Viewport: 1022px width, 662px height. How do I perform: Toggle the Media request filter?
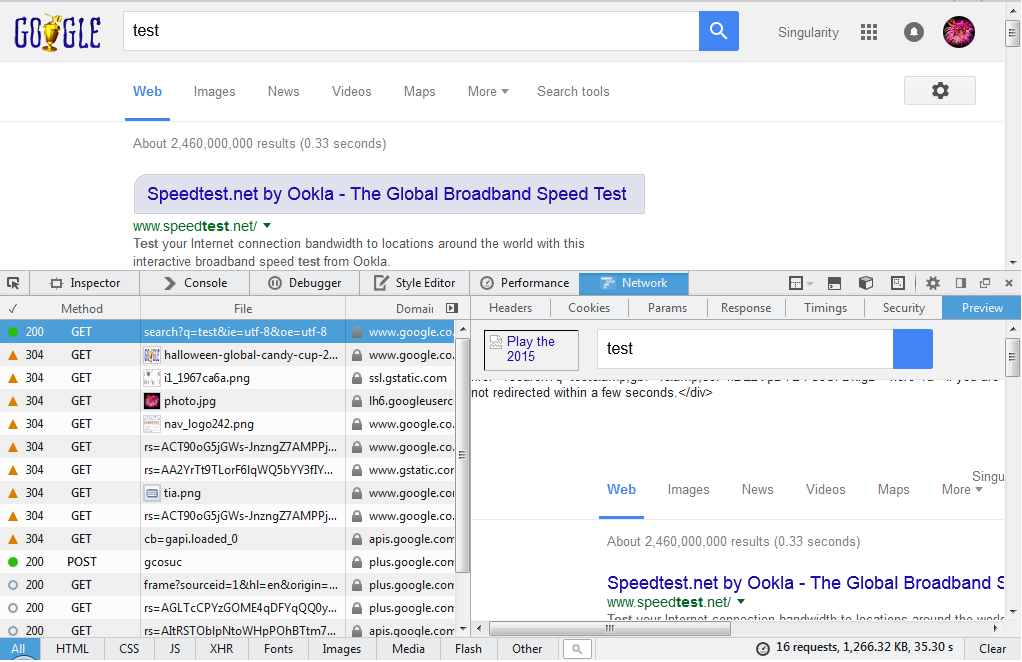point(408,649)
